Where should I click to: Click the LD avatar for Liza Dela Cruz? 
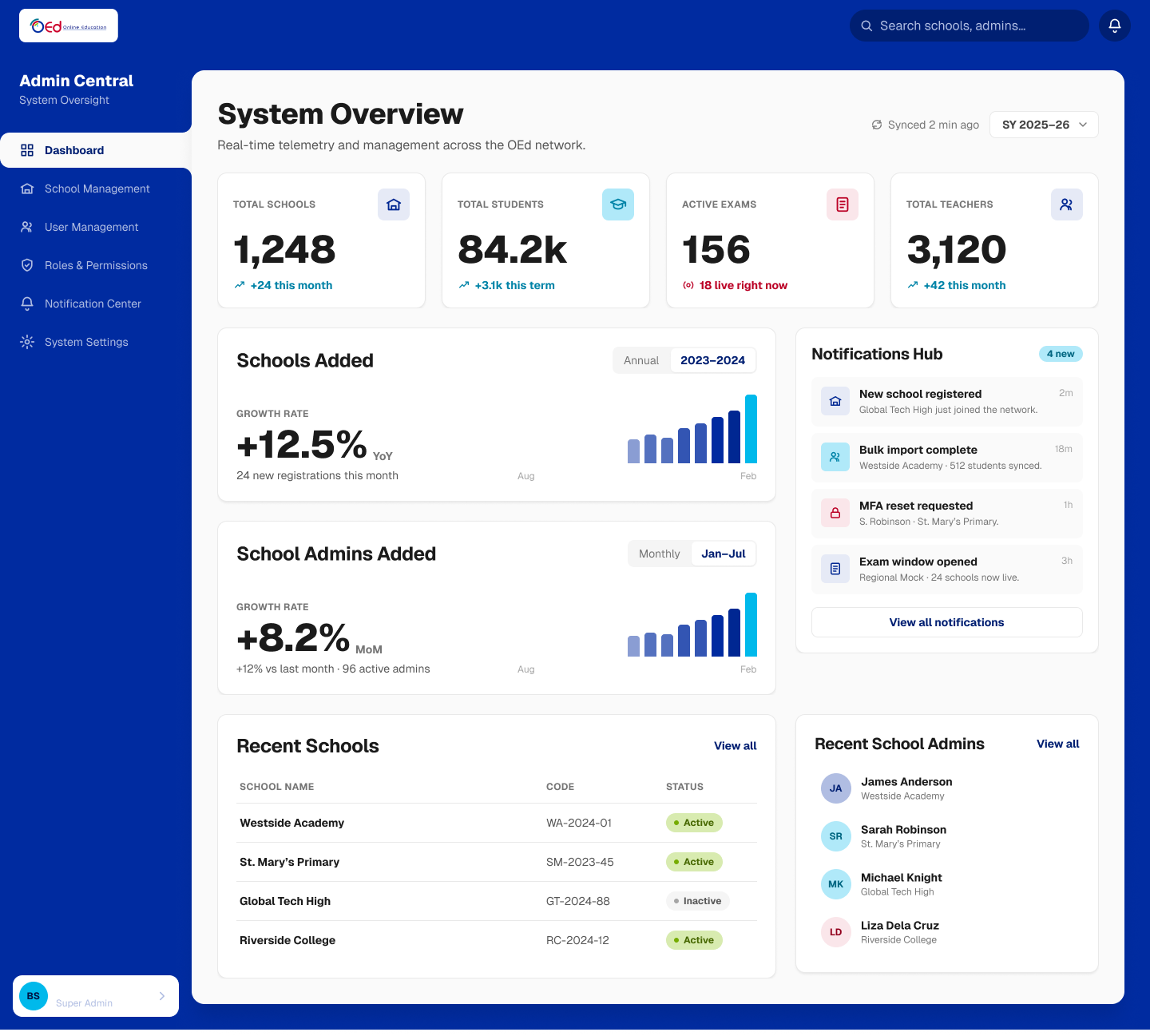(836, 932)
